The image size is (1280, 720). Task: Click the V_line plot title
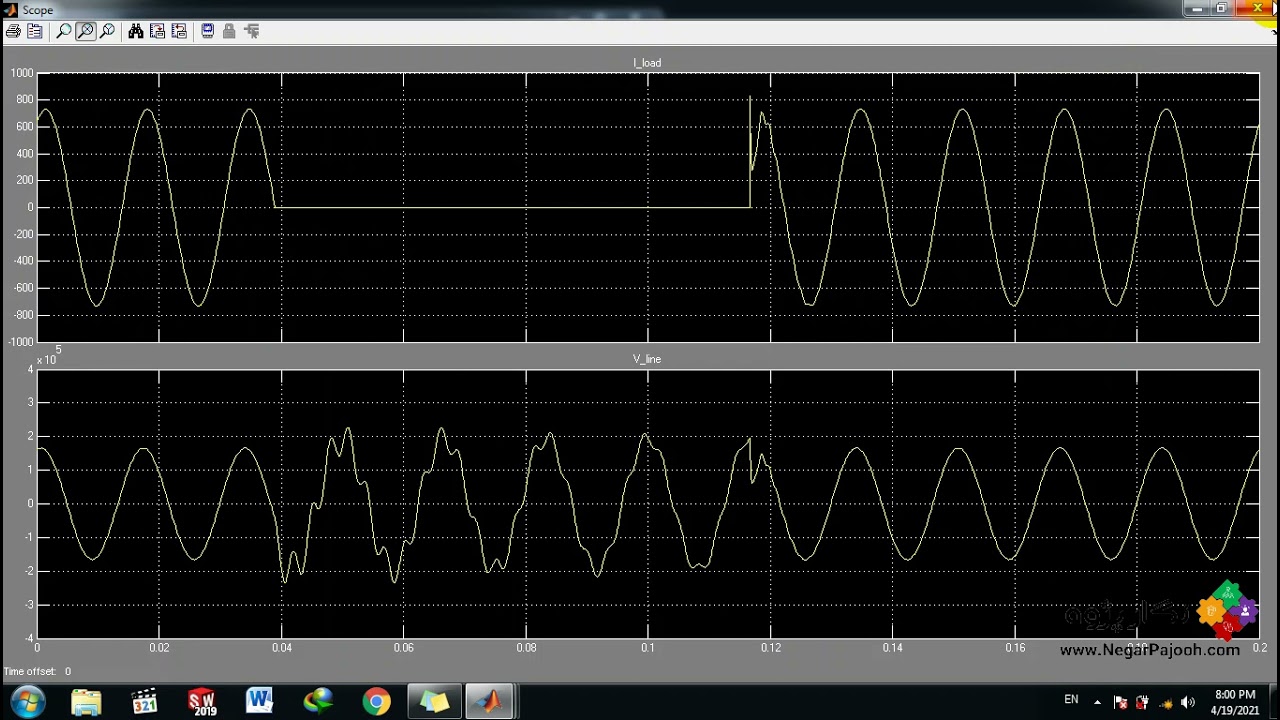coord(647,359)
